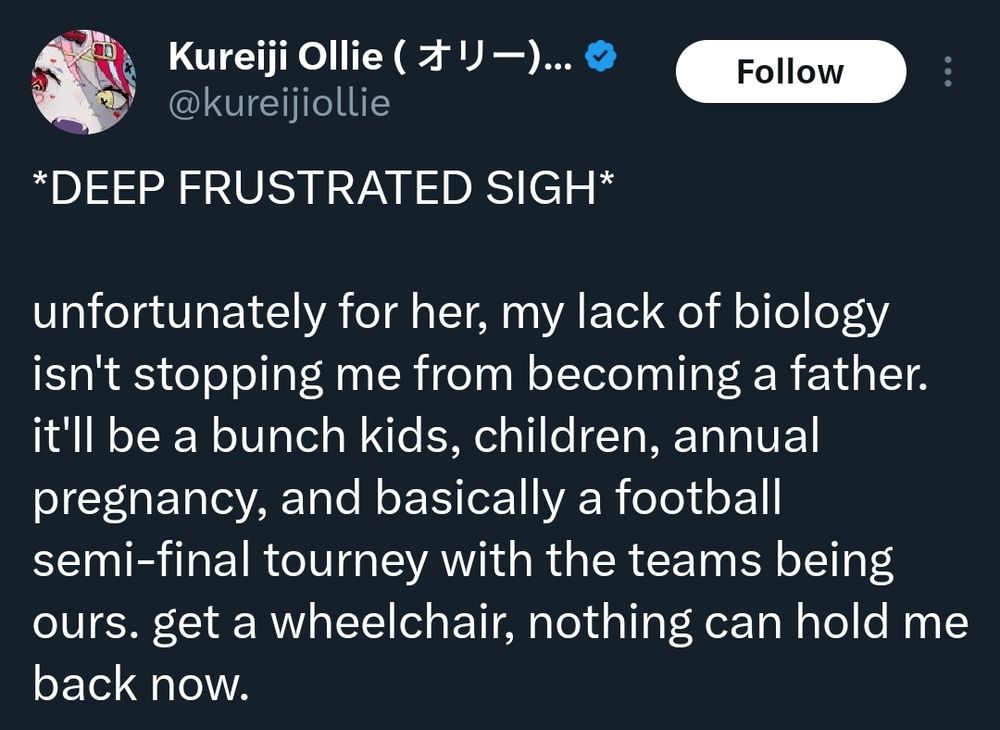1000x730 pixels.
Task: Click the word 'children' in the tweet
Action: click(561, 436)
